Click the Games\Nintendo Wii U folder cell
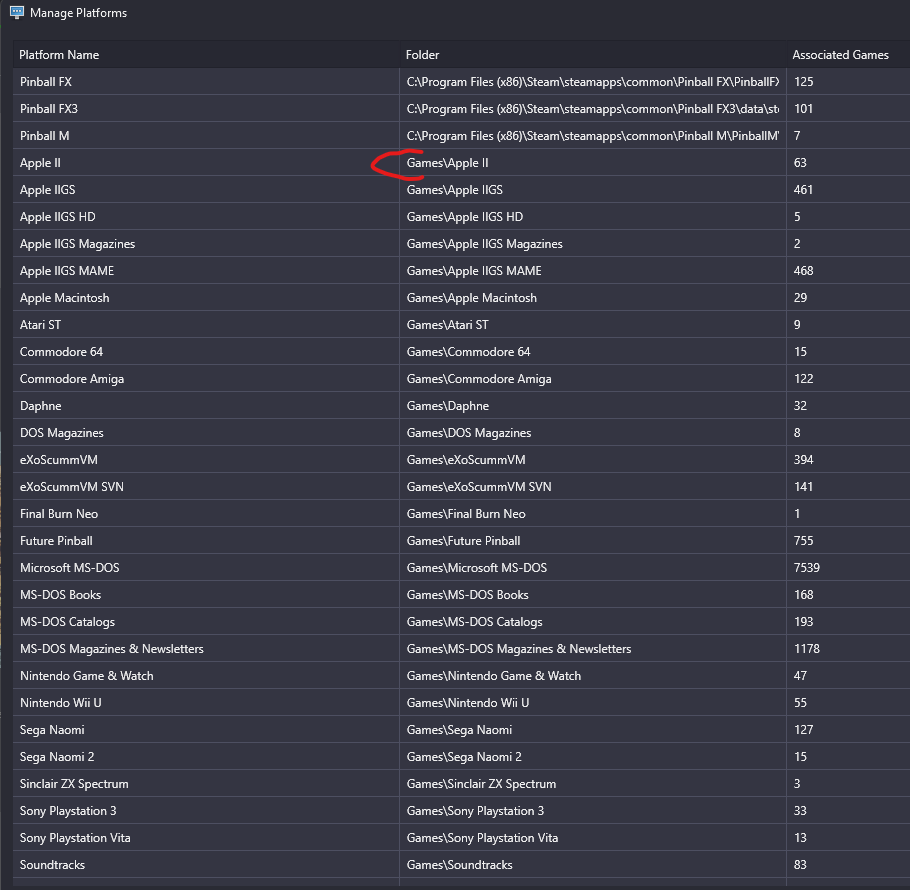 593,703
